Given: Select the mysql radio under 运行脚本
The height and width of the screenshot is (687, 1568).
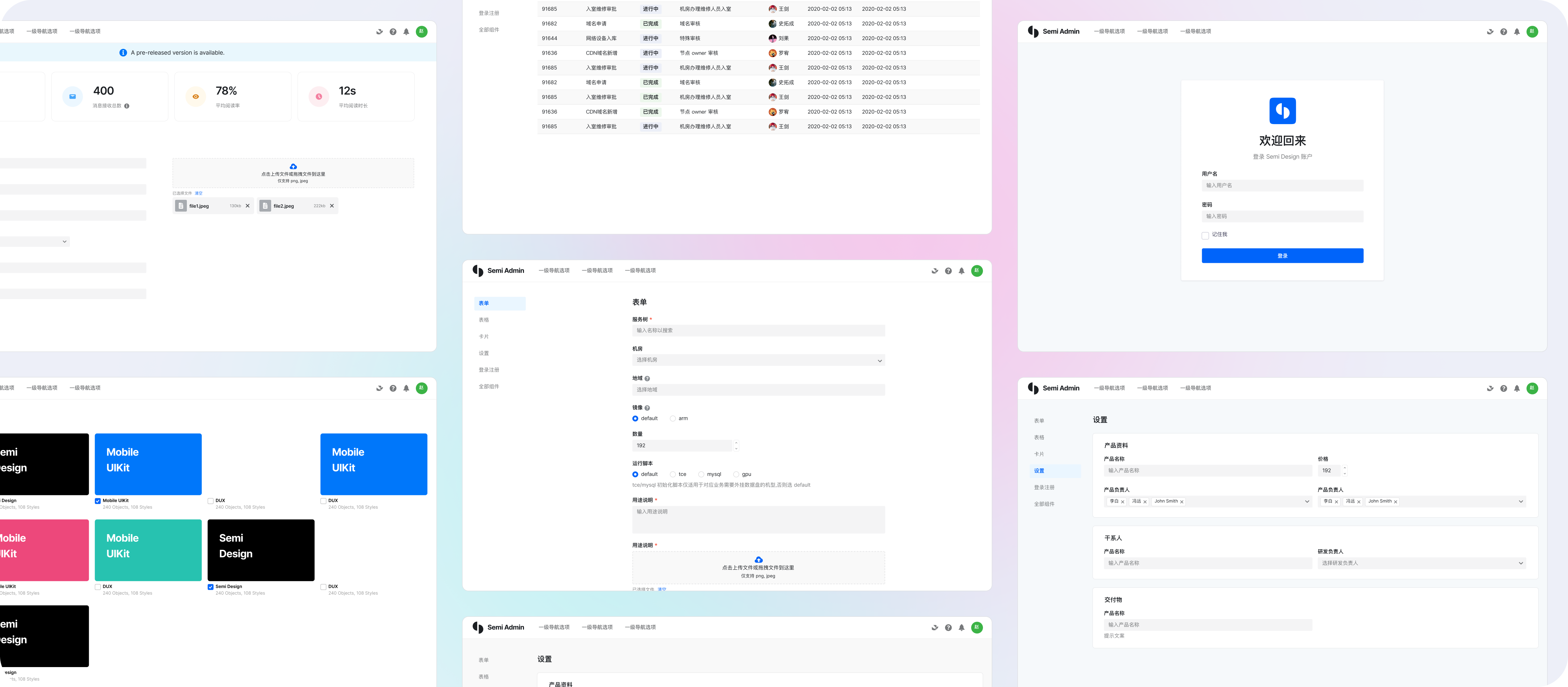Looking at the screenshot, I should 701,475.
